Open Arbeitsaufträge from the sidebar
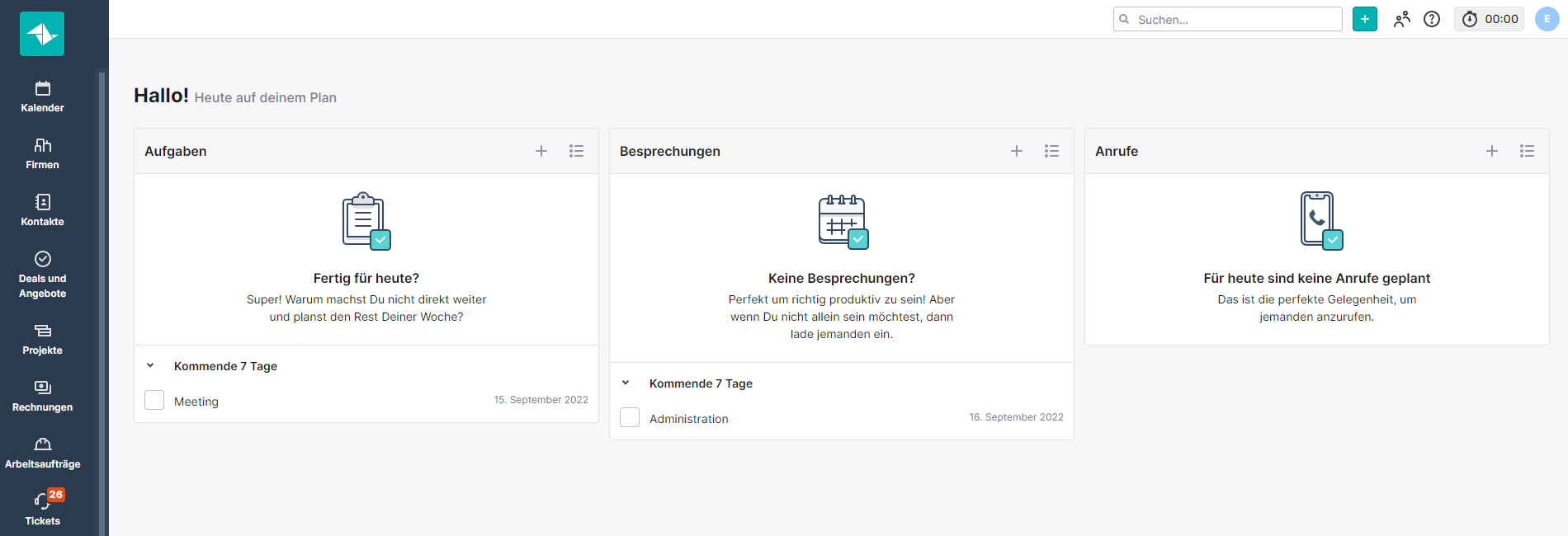 [43, 453]
